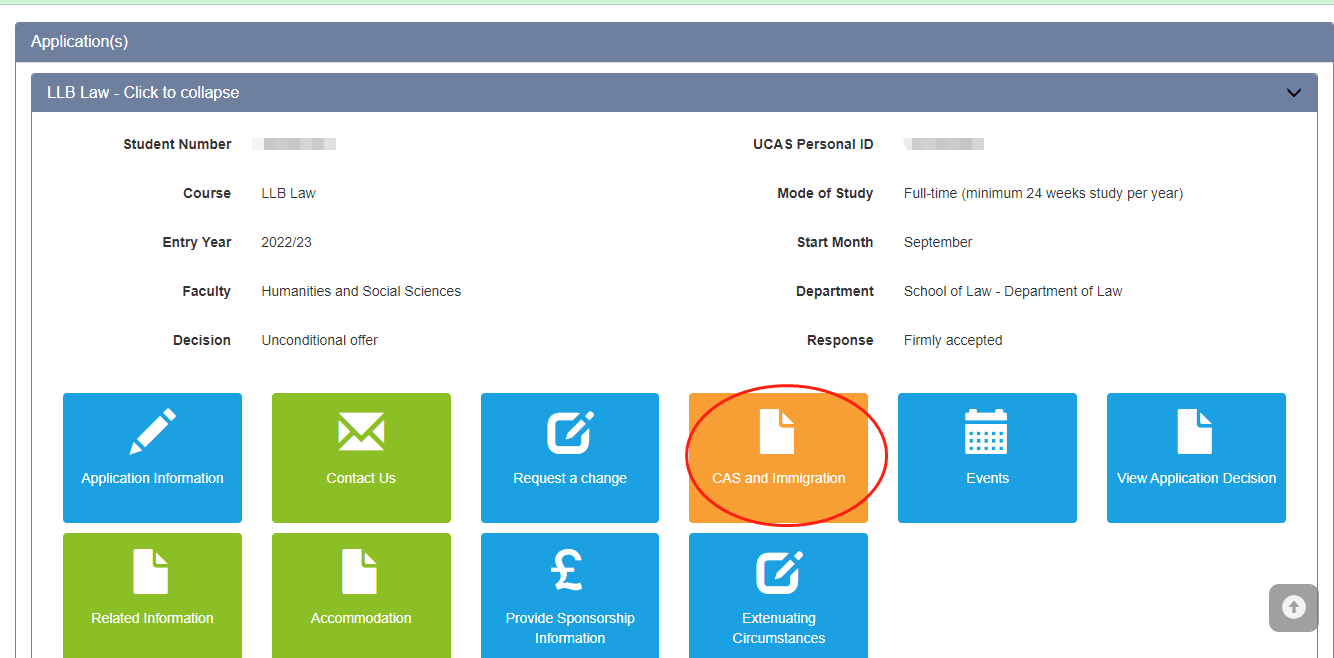Click the envelope icon on Contact Us
The width and height of the screenshot is (1334, 658).
(361, 432)
